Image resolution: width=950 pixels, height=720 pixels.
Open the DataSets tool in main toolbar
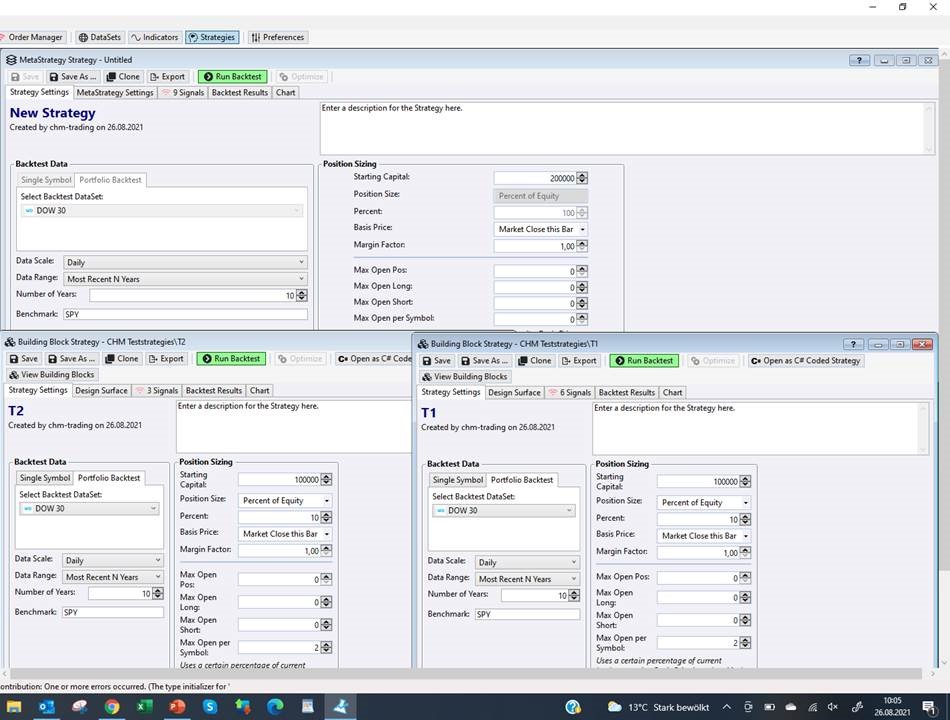(99, 37)
